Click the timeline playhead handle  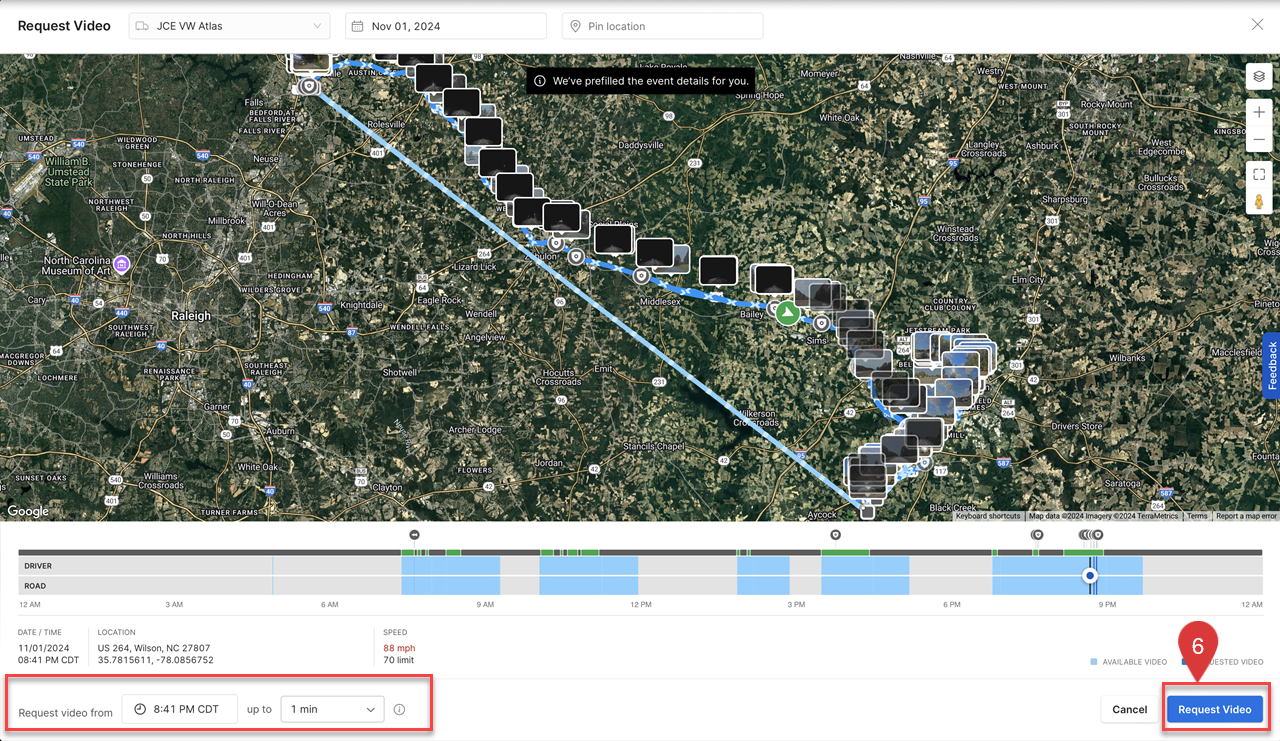(1090, 576)
